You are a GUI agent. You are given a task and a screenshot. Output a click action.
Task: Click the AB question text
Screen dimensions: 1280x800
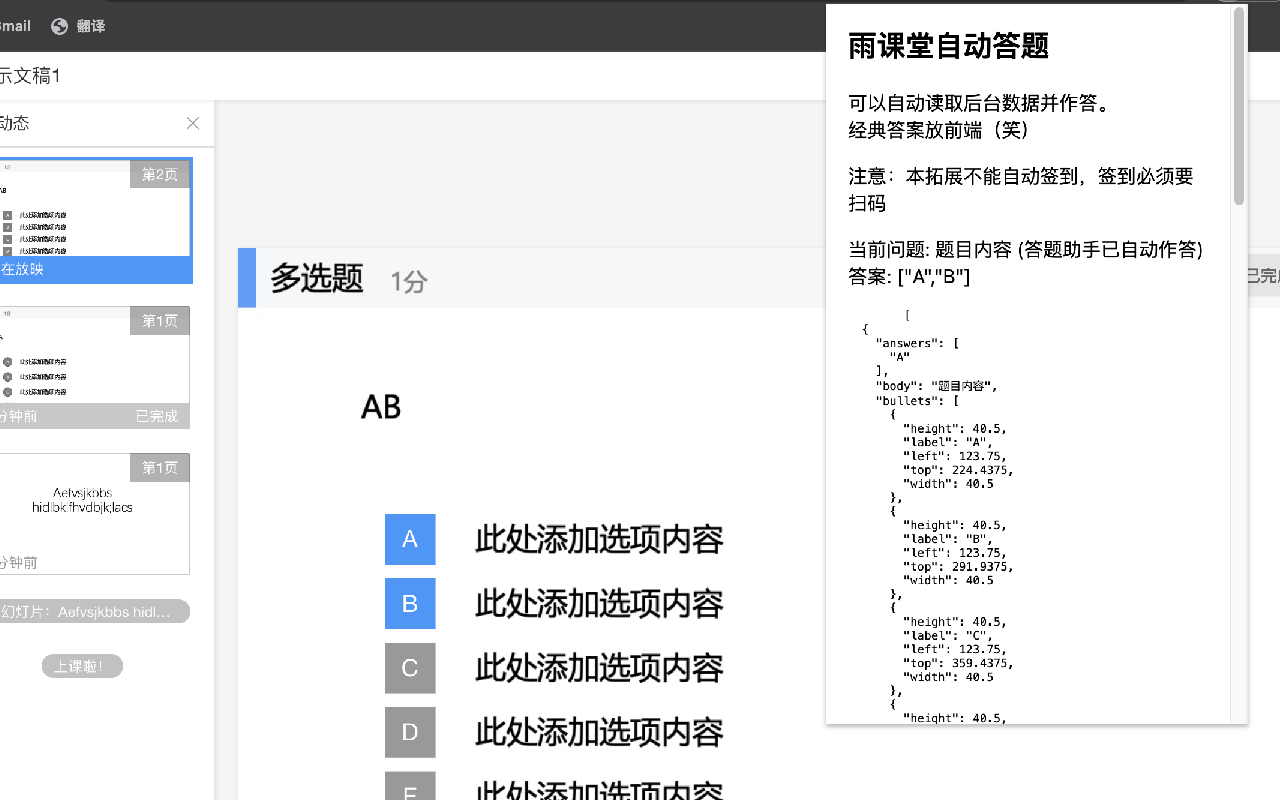pos(381,407)
